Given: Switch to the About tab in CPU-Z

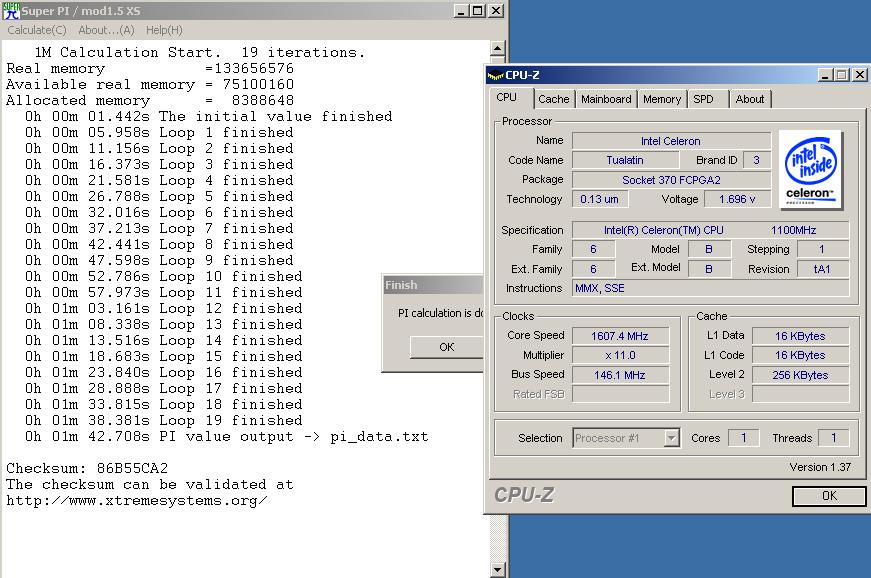Looking at the screenshot, I should click(x=749, y=99).
